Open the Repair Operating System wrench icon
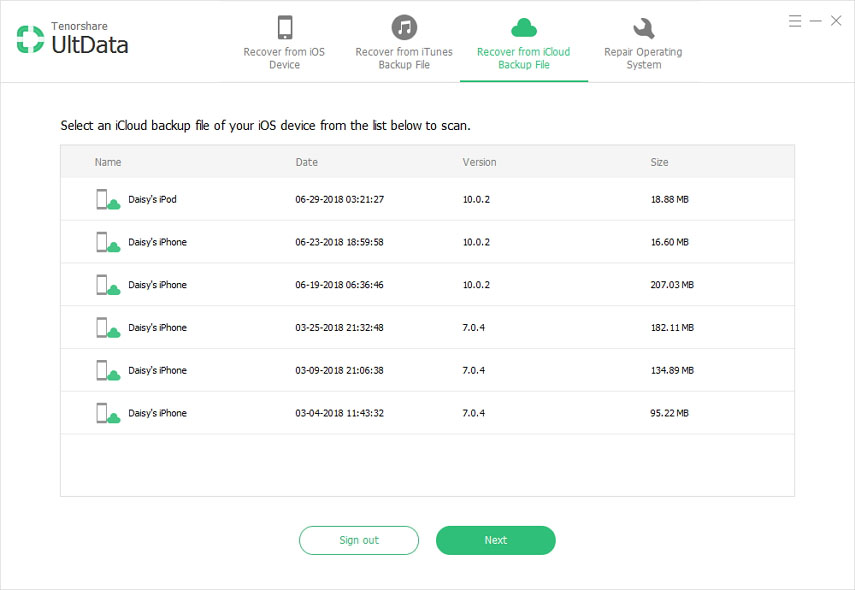The height and width of the screenshot is (590, 855). [x=643, y=27]
